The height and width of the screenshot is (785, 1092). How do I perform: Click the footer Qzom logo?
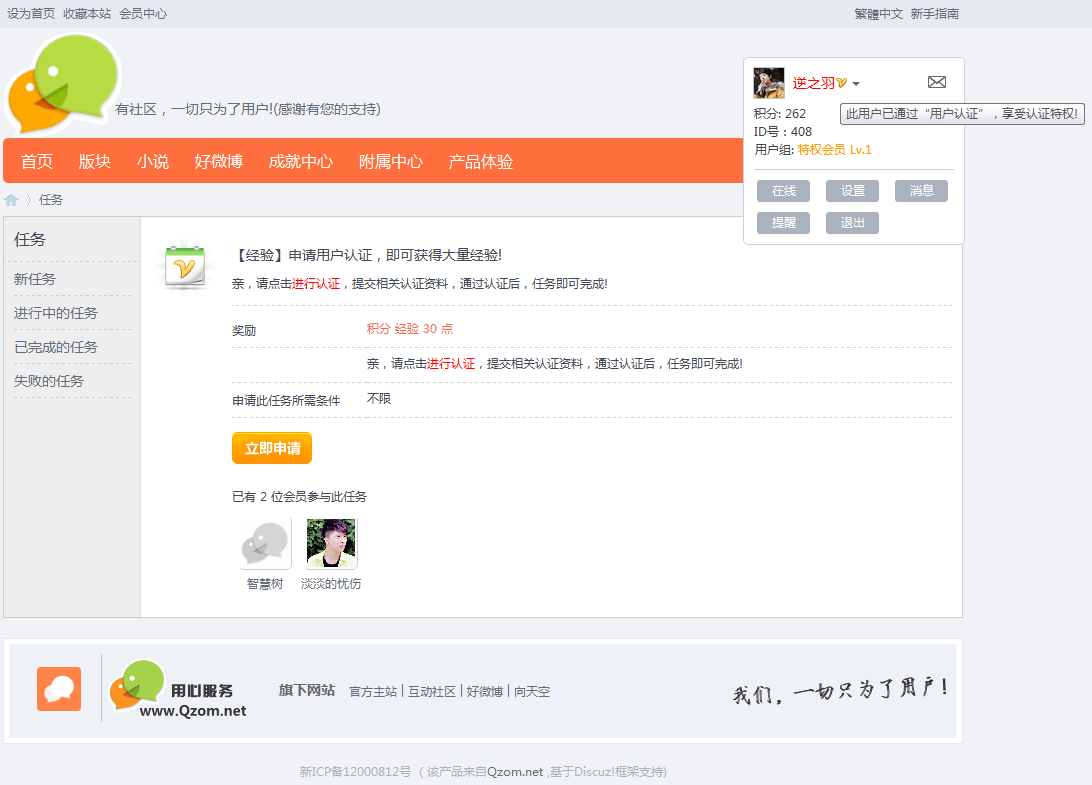point(178,689)
